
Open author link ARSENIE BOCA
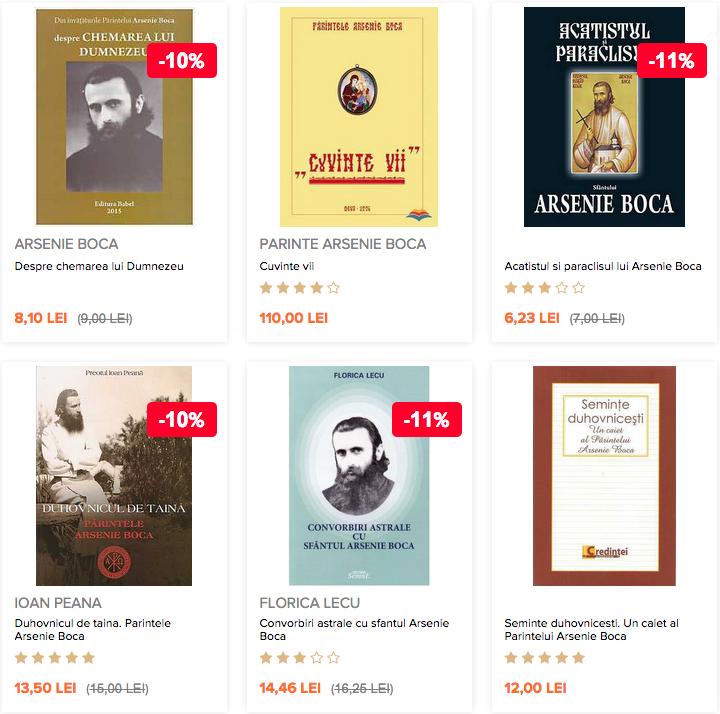click(x=67, y=244)
